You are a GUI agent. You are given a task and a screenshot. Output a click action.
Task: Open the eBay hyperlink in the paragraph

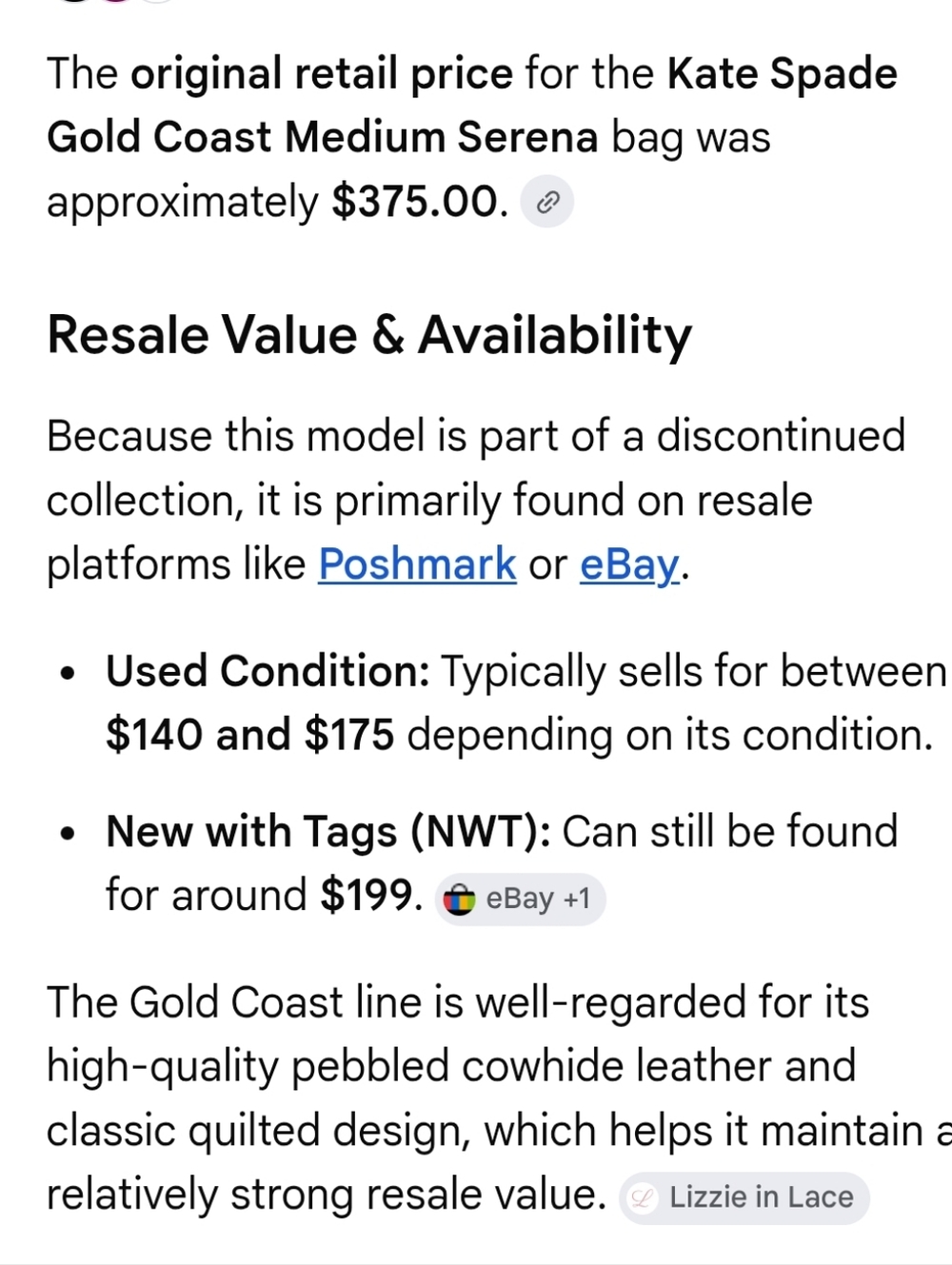629,564
